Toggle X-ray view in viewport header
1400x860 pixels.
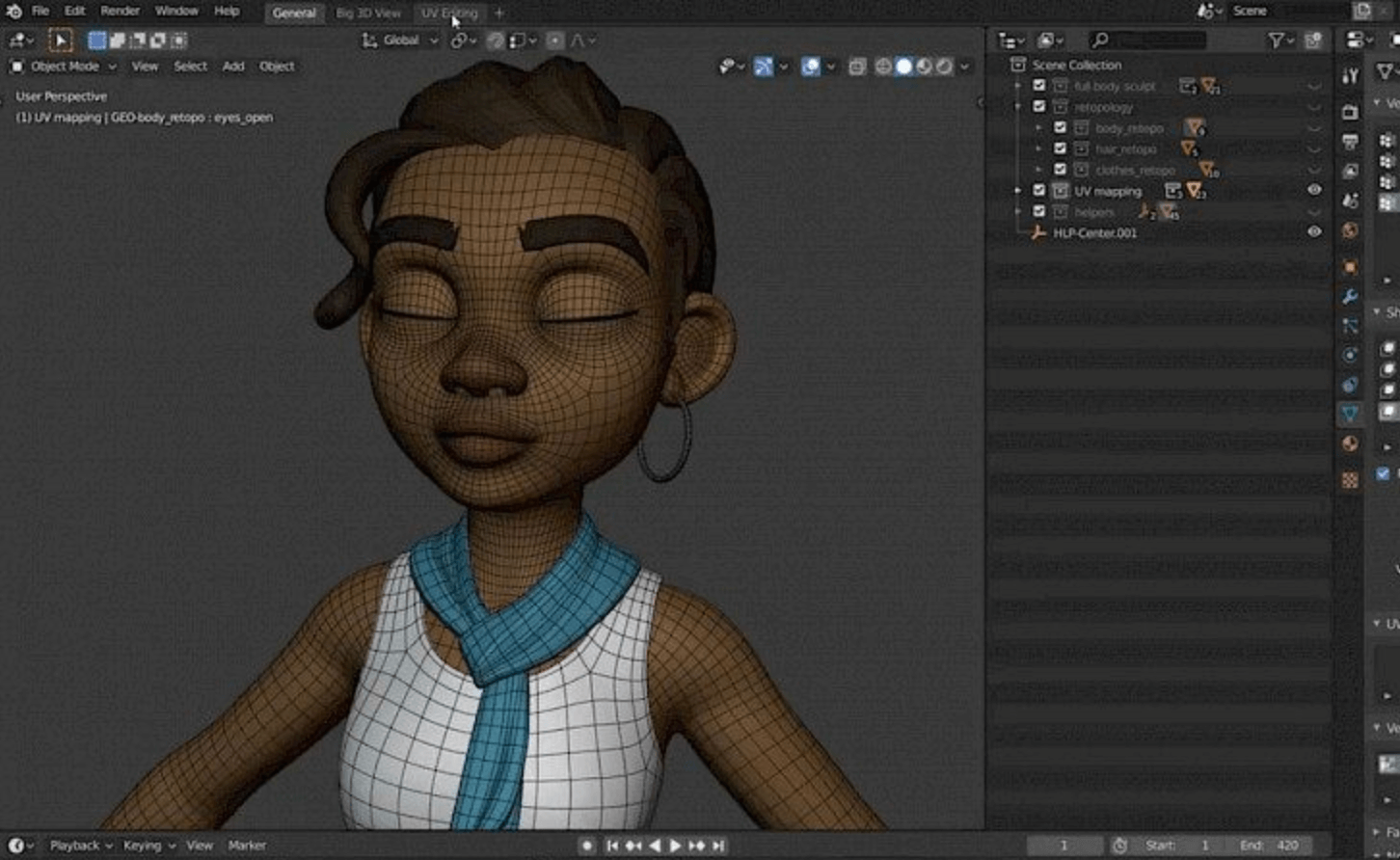857,67
